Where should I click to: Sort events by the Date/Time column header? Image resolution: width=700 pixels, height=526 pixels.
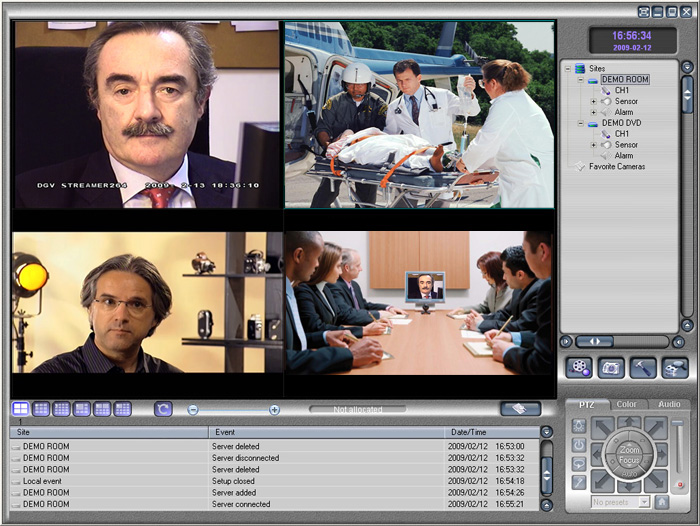click(492, 432)
